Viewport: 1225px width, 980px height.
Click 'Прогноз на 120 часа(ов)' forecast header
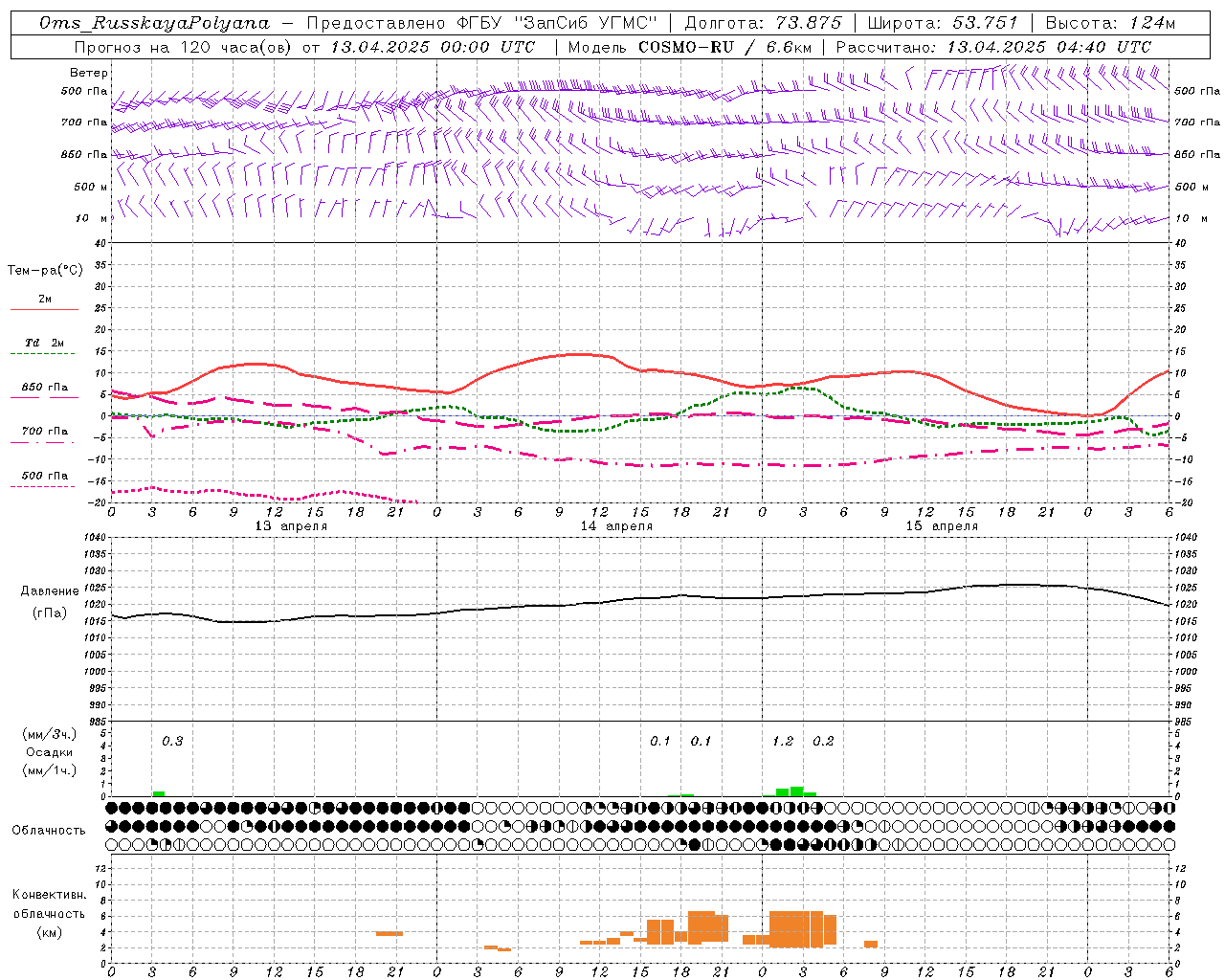click(x=185, y=47)
